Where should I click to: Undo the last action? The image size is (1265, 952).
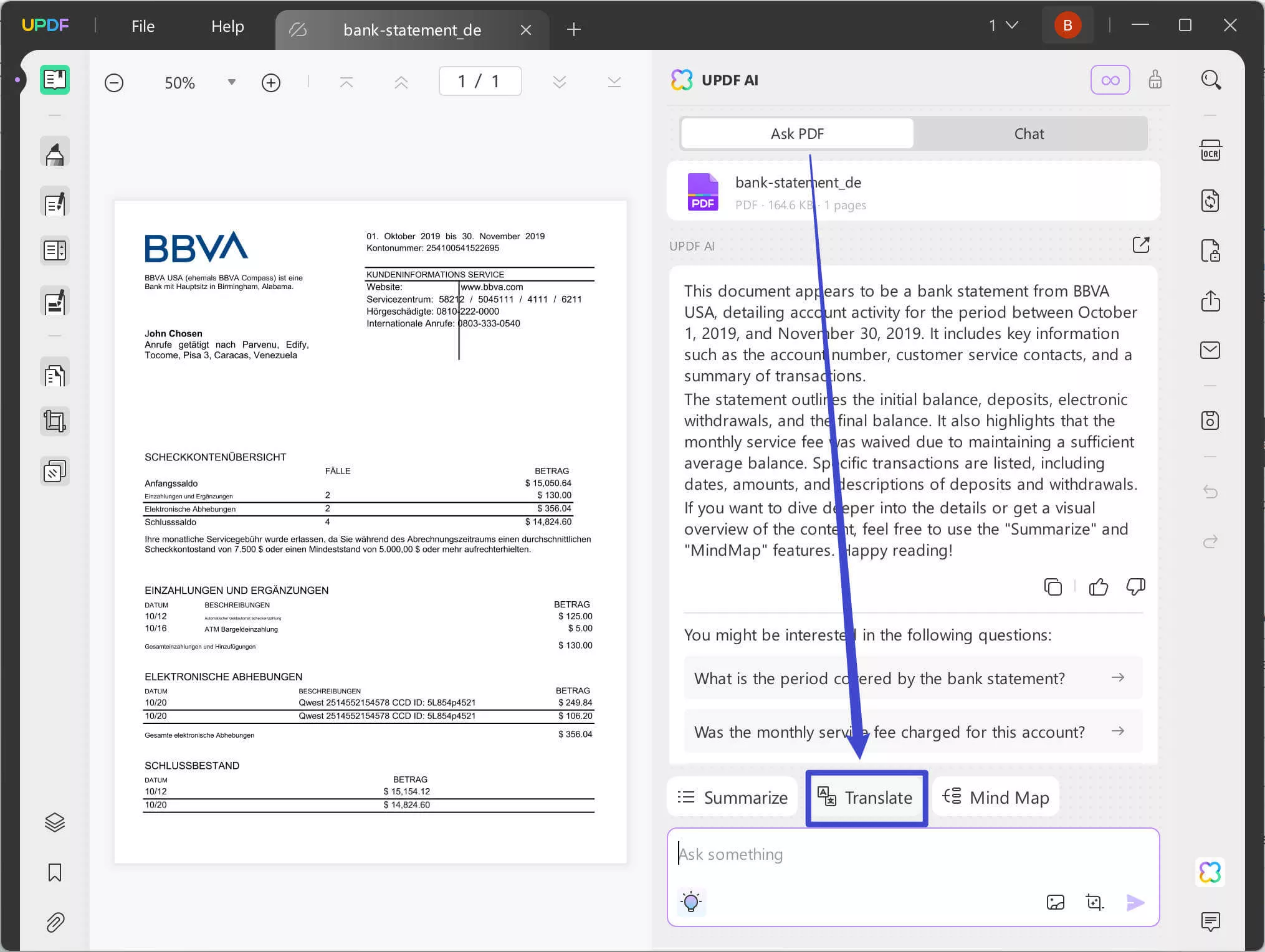1211,492
